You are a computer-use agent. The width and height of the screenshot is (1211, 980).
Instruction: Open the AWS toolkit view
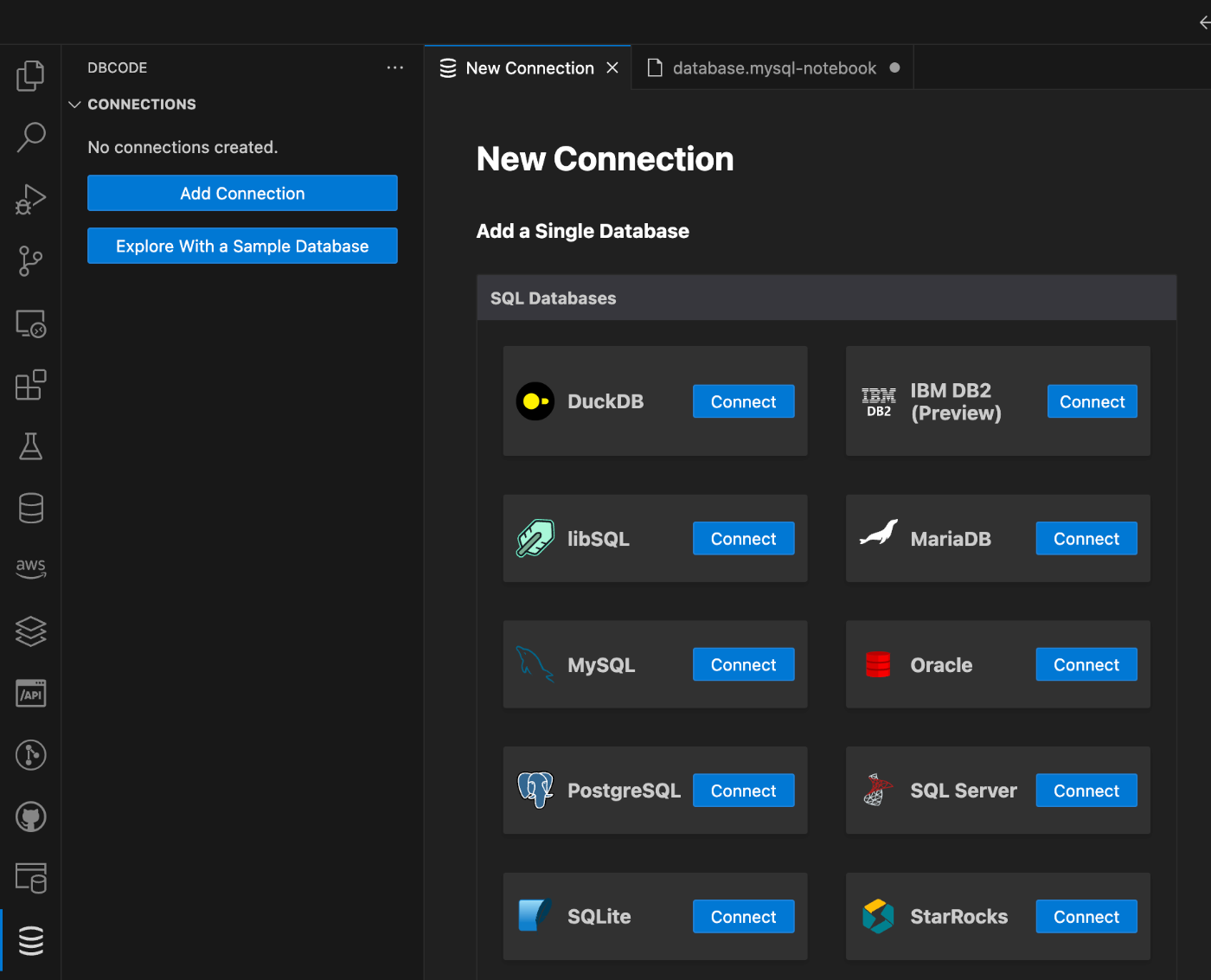[30, 567]
